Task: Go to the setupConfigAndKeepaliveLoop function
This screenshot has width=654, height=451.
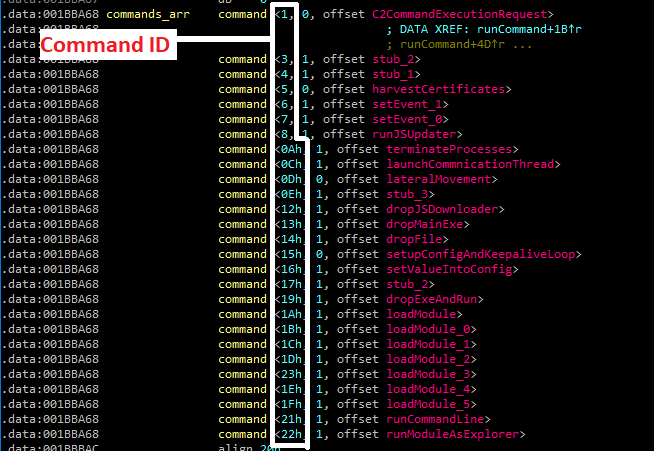Action: [480, 254]
